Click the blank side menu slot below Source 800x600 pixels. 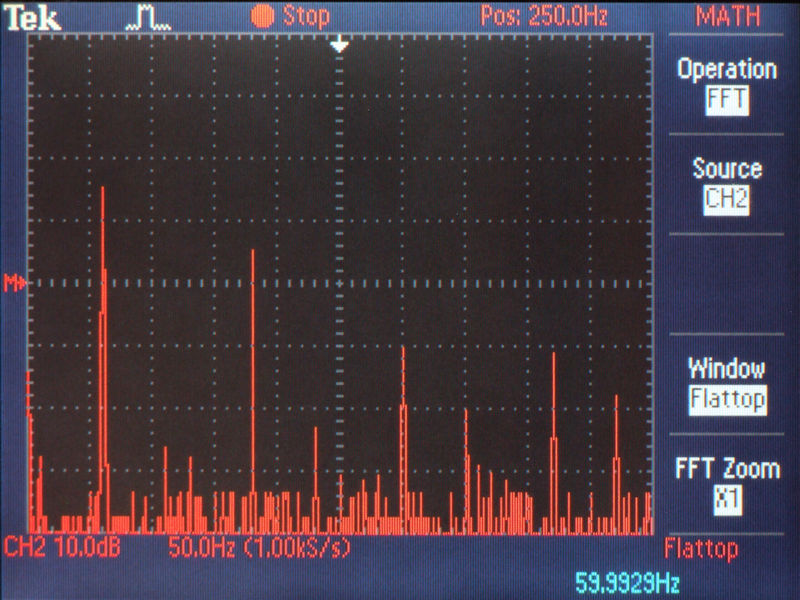pyautogui.click(x=727, y=283)
